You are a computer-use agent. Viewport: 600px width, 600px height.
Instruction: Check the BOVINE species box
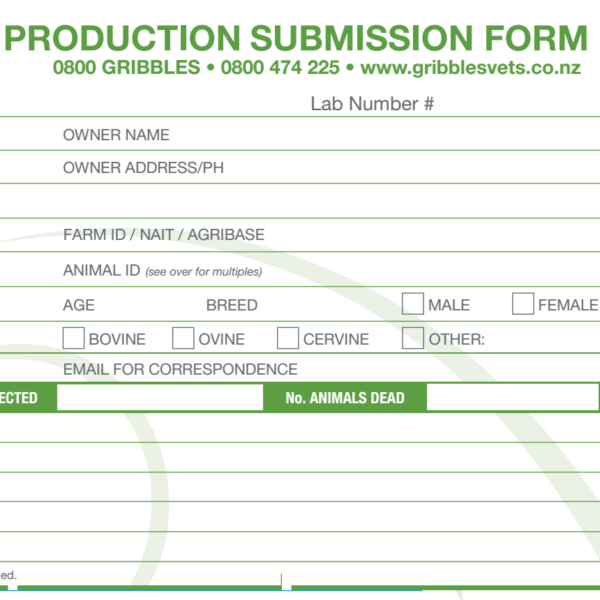(x=73, y=338)
